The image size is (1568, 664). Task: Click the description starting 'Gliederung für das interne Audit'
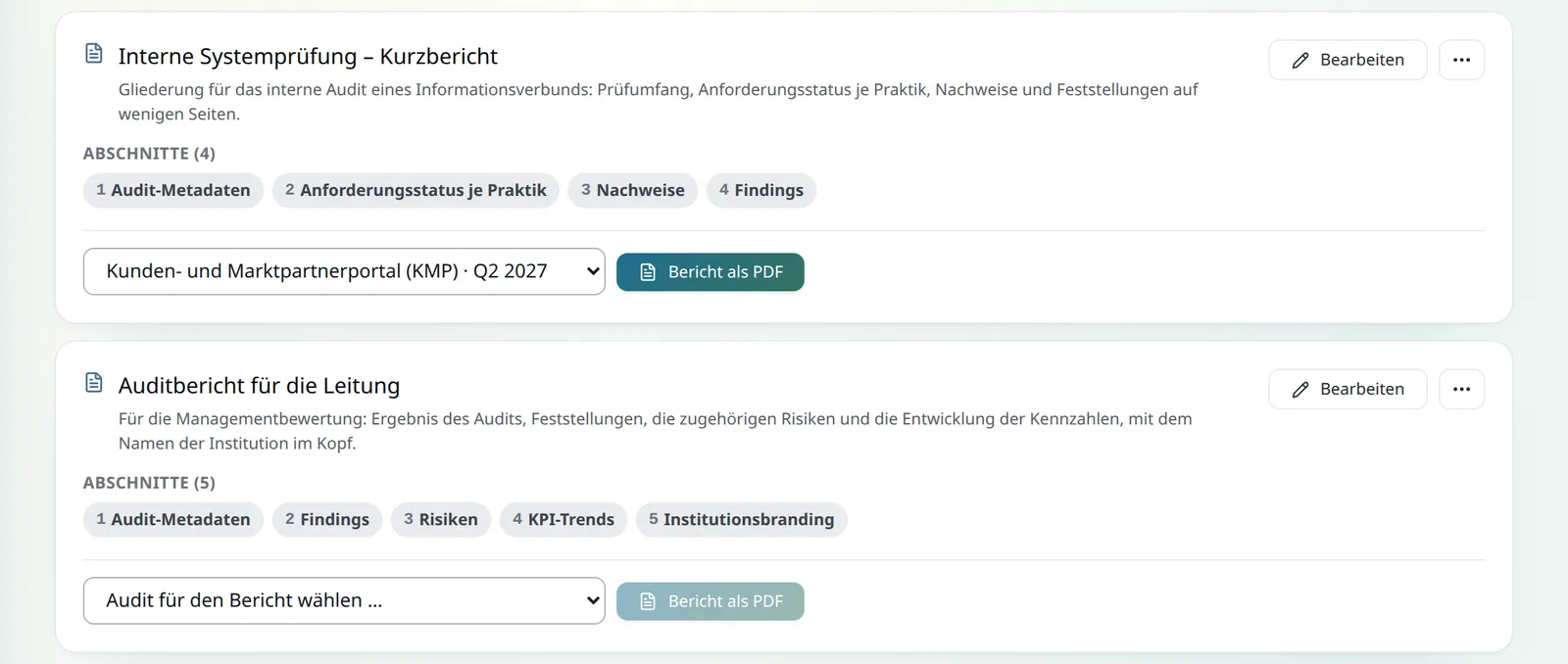(x=659, y=102)
